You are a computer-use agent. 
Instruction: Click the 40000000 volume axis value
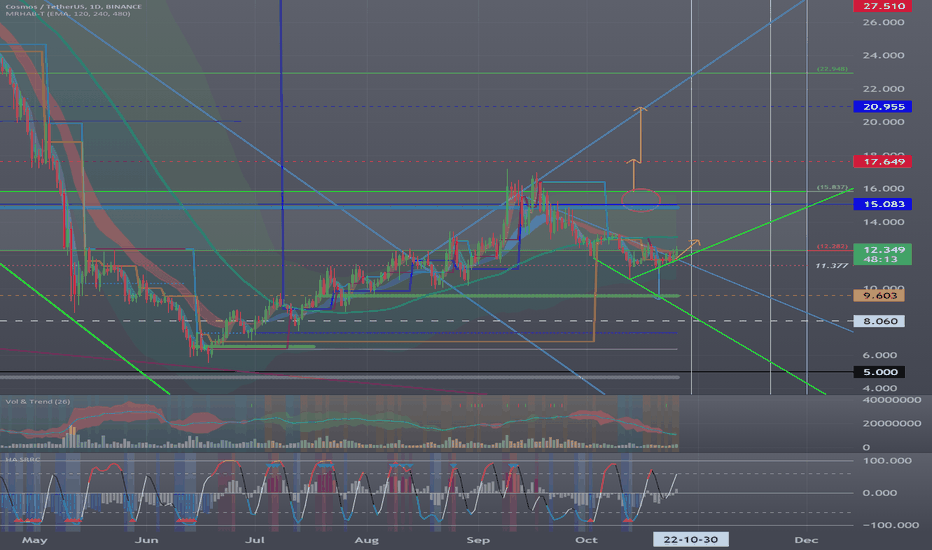point(892,400)
